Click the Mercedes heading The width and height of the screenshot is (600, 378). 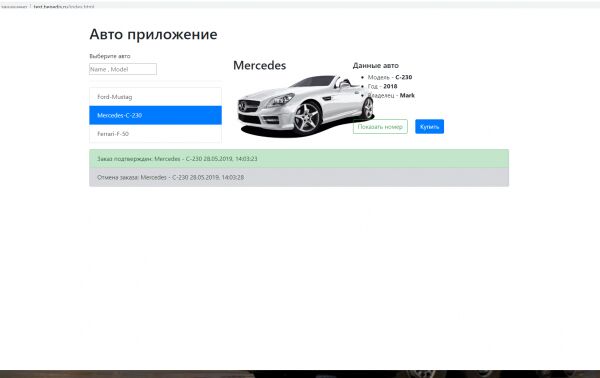[259, 65]
